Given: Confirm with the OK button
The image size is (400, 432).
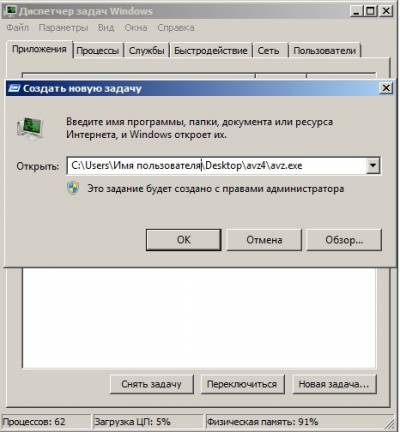Looking at the screenshot, I should pos(184,240).
